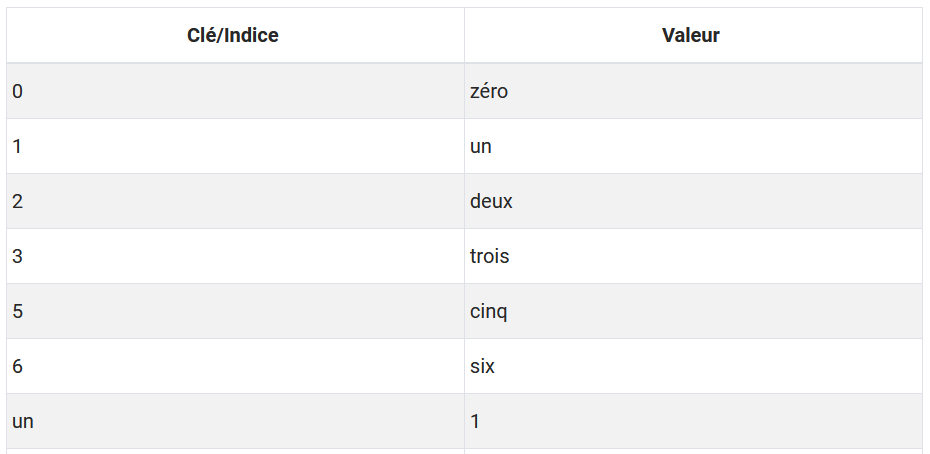Select key cell 1 in Clé/Indice column

[x=17, y=146]
